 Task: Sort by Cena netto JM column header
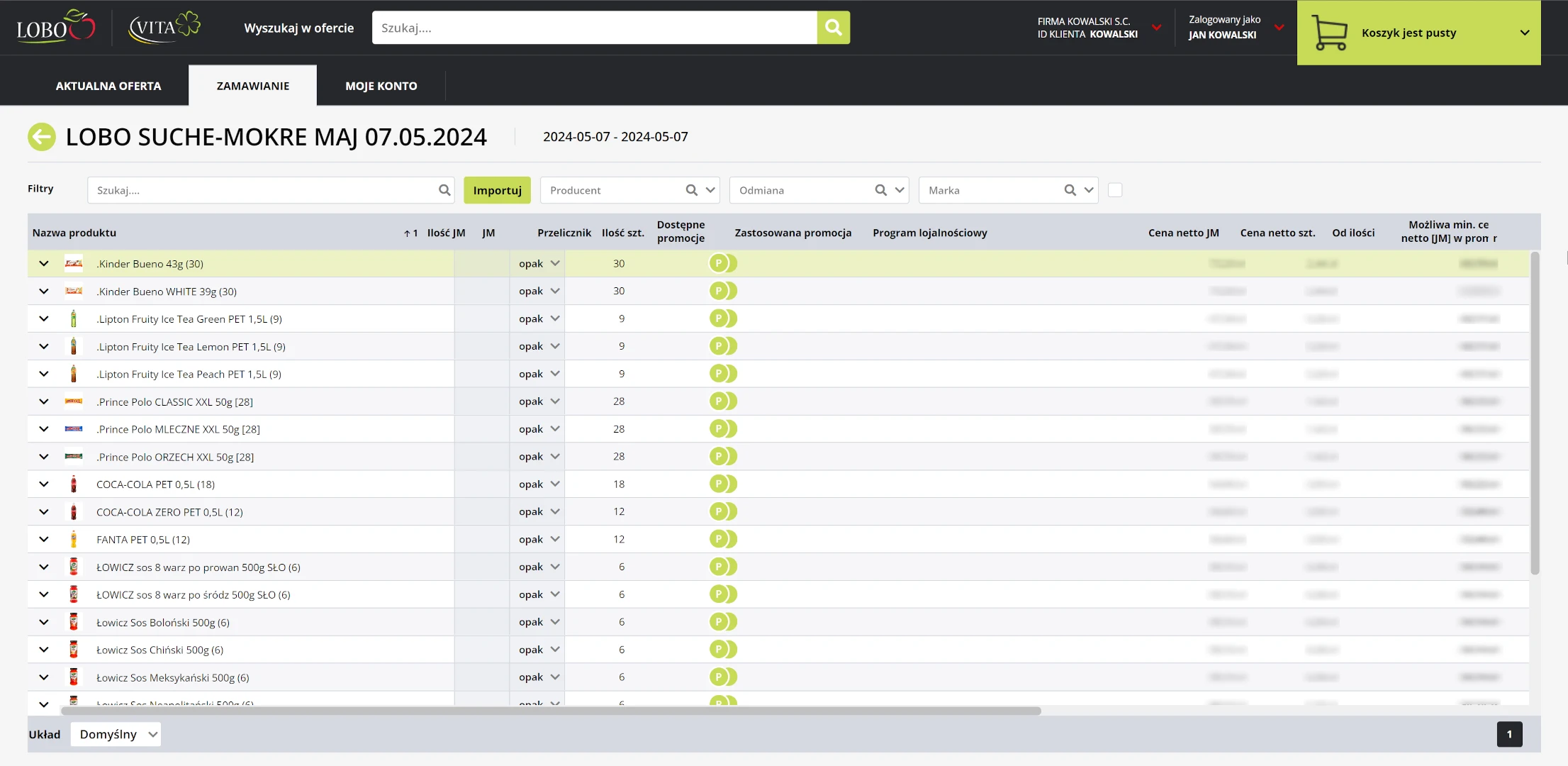(1183, 233)
